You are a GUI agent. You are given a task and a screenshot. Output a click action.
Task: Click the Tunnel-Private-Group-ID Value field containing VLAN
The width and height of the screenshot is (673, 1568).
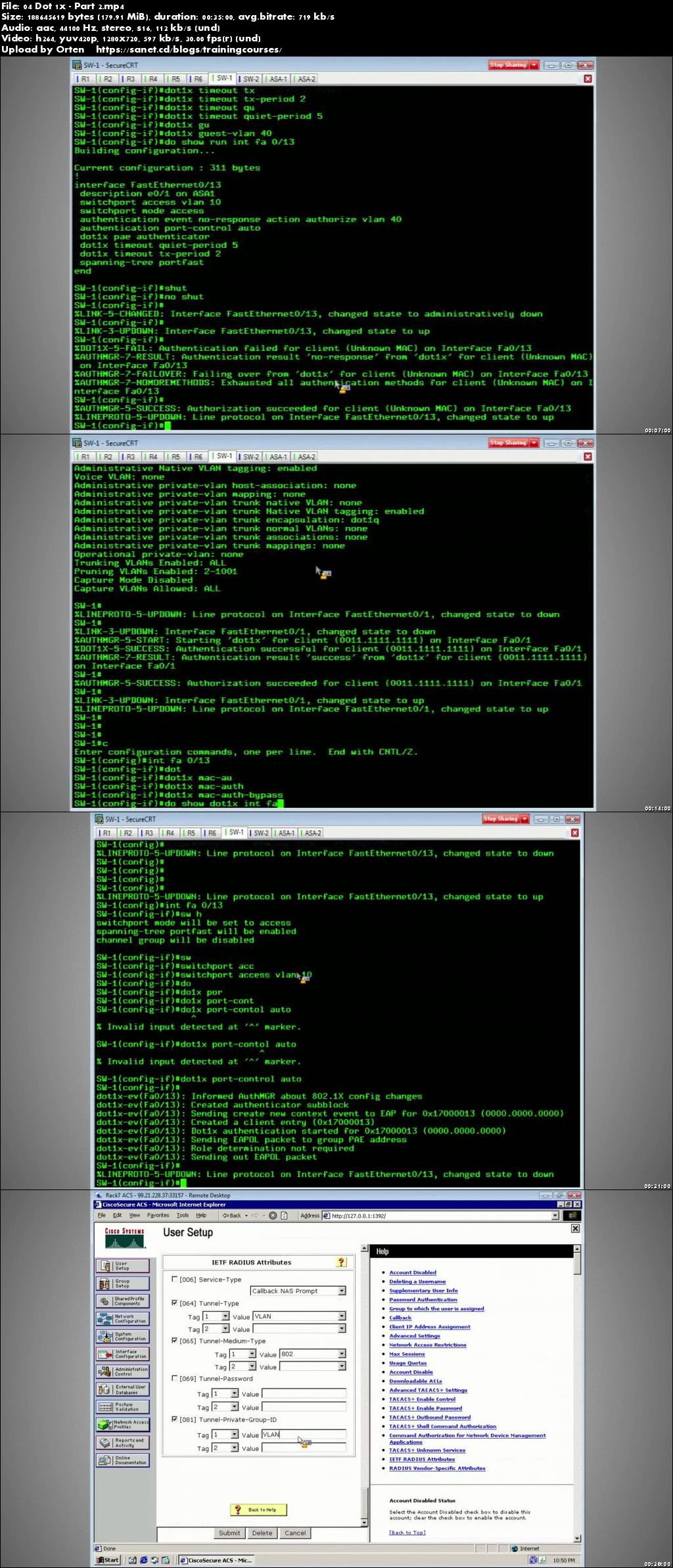pos(304,1435)
